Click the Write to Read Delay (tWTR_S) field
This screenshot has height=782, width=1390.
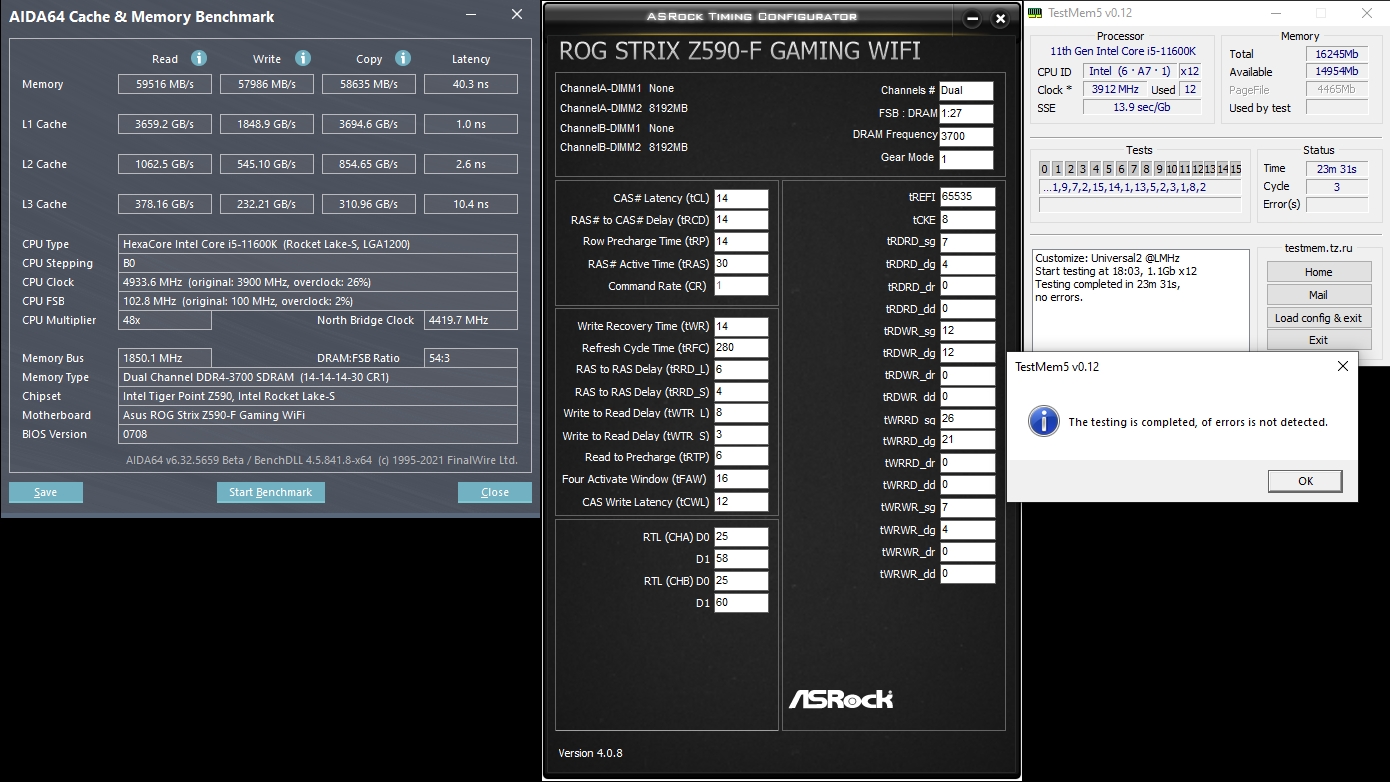coord(741,436)
